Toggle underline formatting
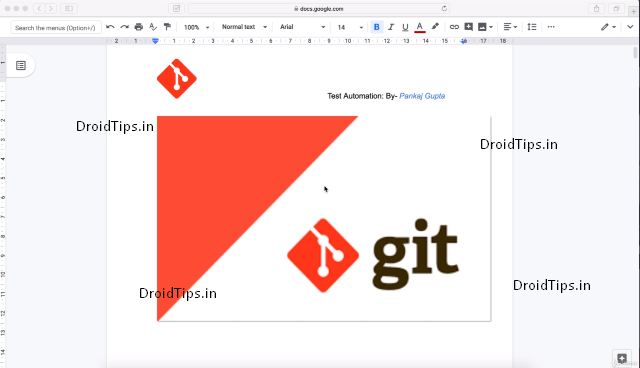Image resolution: width=640 pixels, height=368 pixels. [x=405, y=27]
